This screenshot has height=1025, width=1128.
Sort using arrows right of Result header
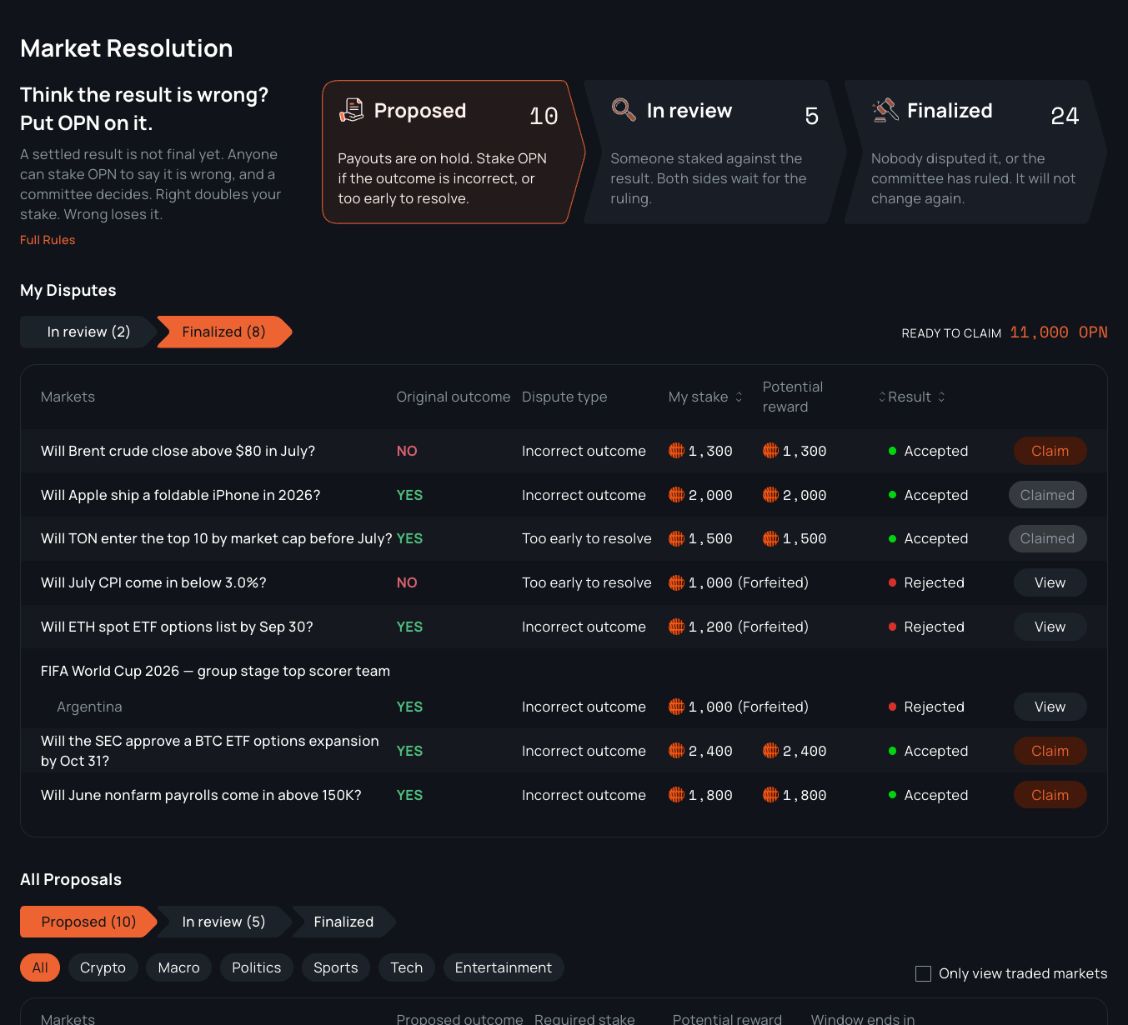point(941,397)
